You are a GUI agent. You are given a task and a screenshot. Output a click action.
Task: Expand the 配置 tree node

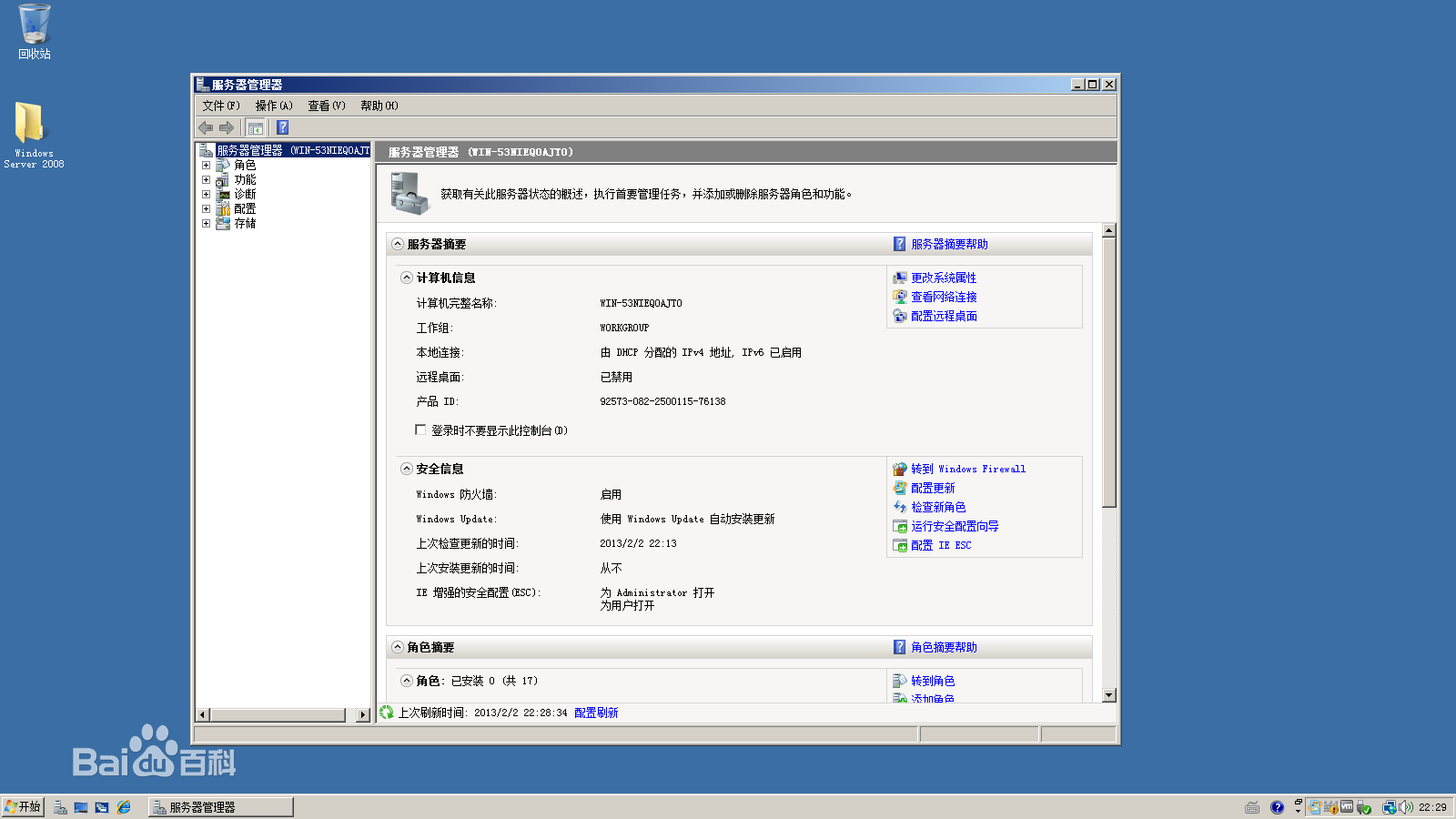tap(206, 208)
